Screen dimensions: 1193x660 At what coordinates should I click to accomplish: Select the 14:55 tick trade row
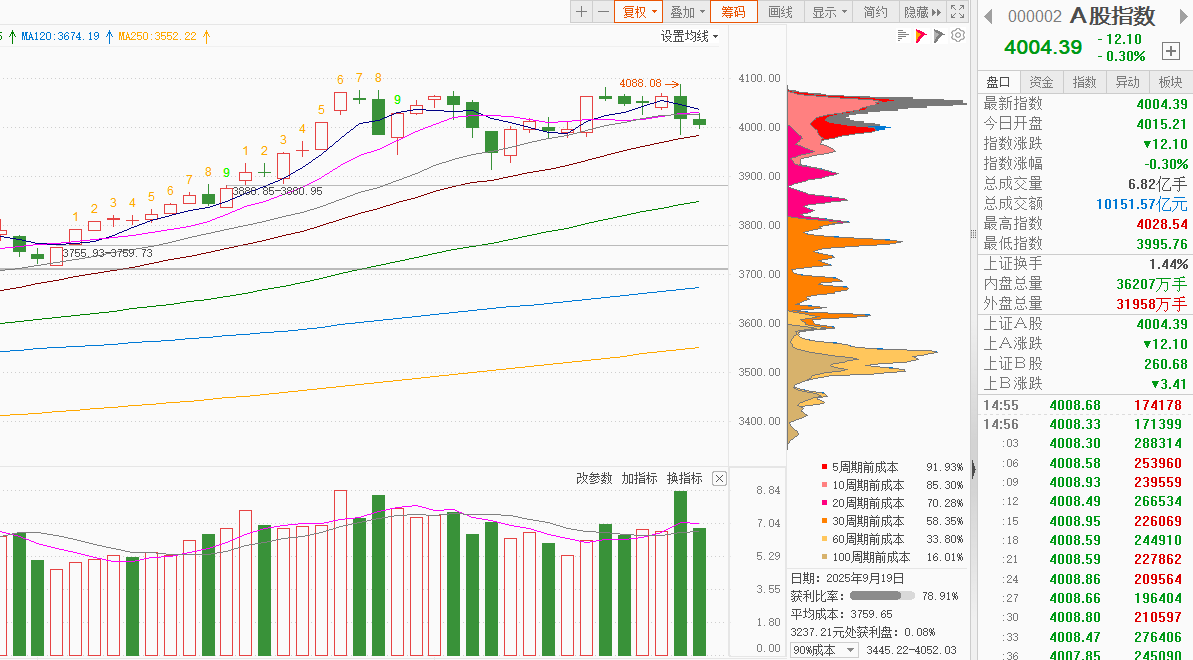[x=1084, y=405]
